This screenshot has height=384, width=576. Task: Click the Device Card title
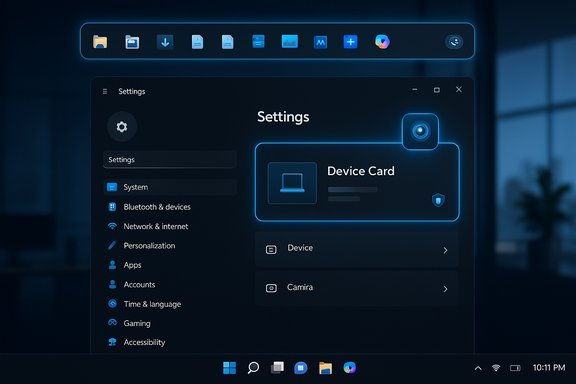click(x=361, y=171)
